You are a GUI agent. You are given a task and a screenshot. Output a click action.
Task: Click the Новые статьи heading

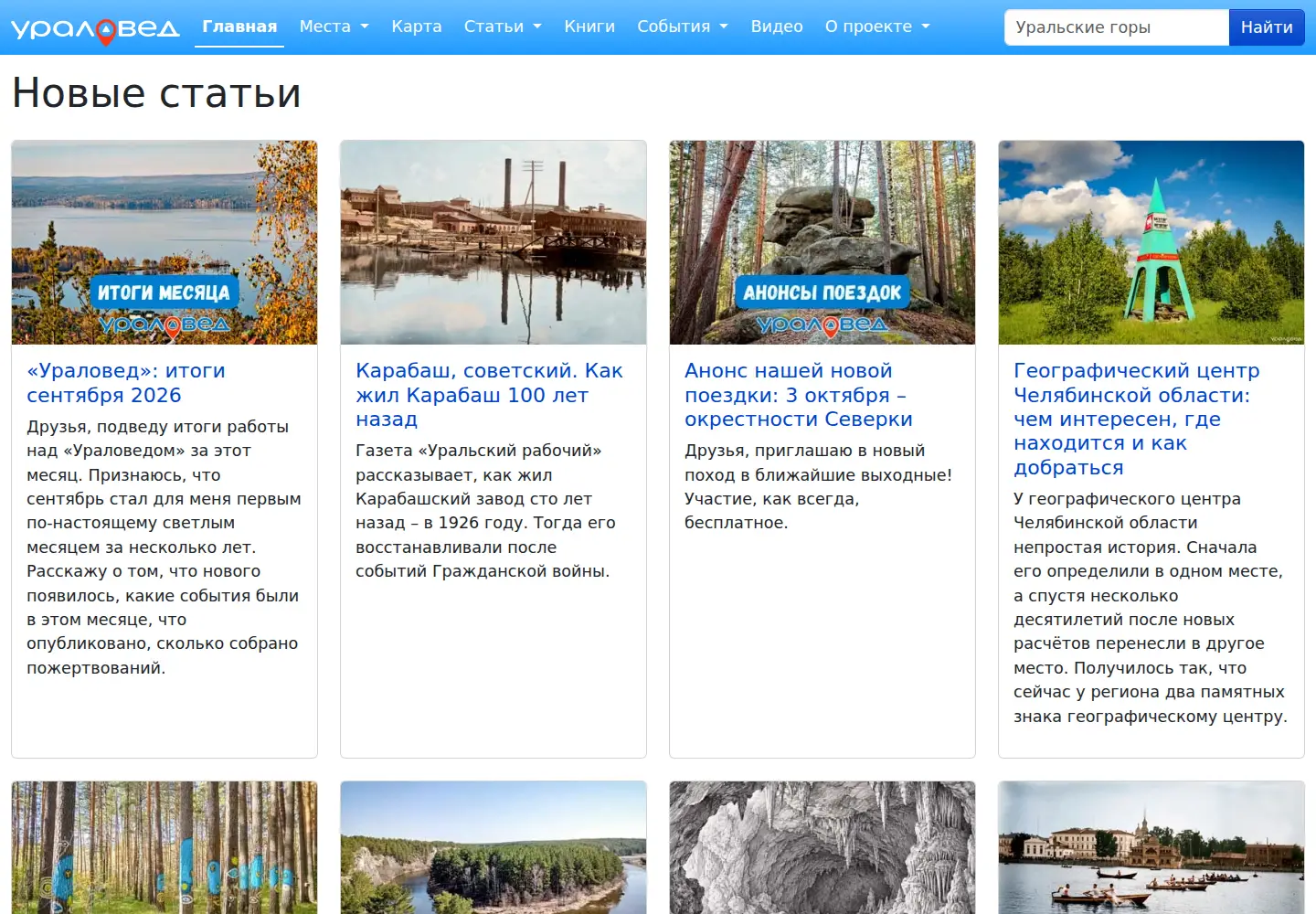point(156,92)
